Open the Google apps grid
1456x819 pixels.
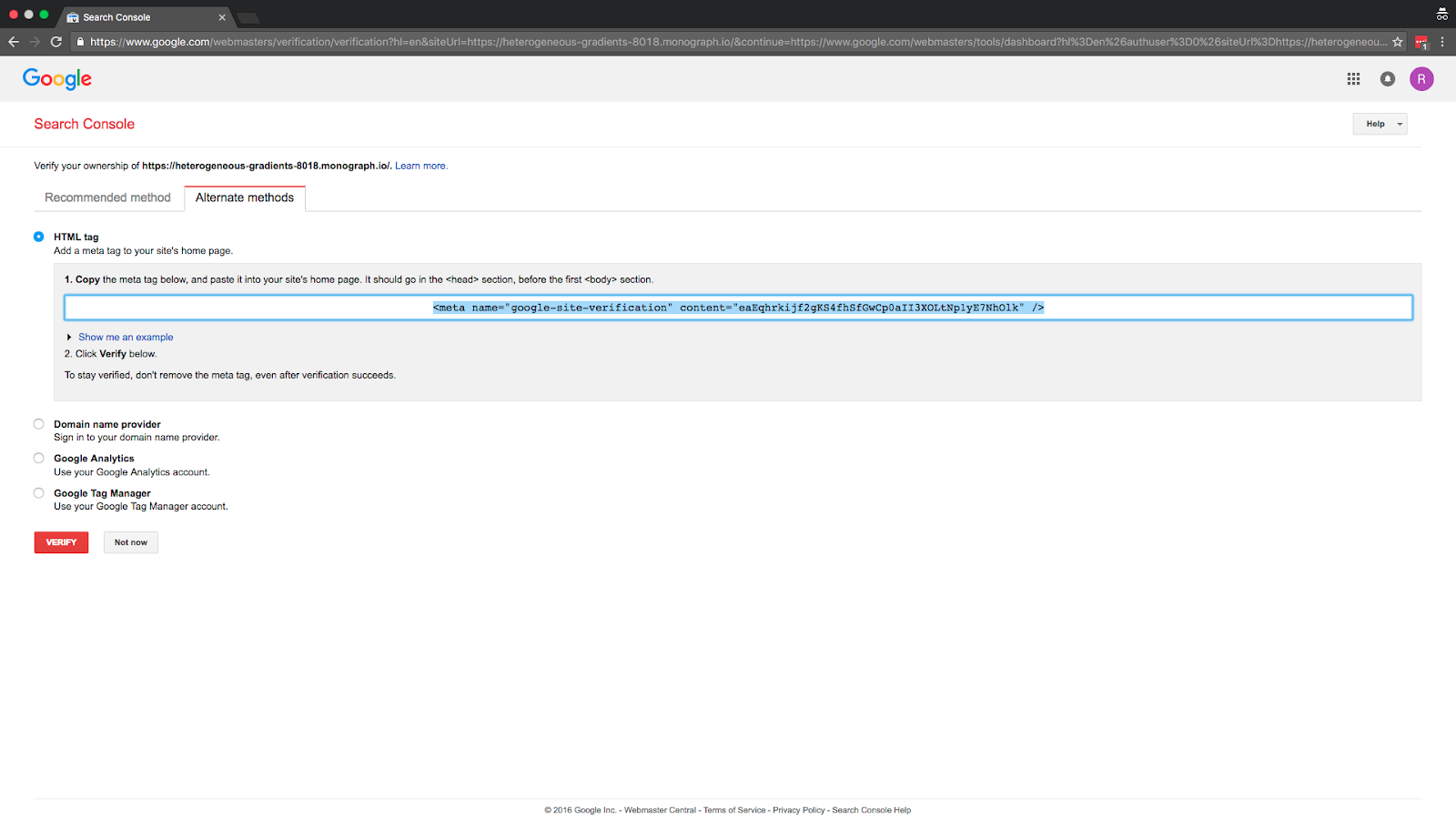[x=1353, y=79]
